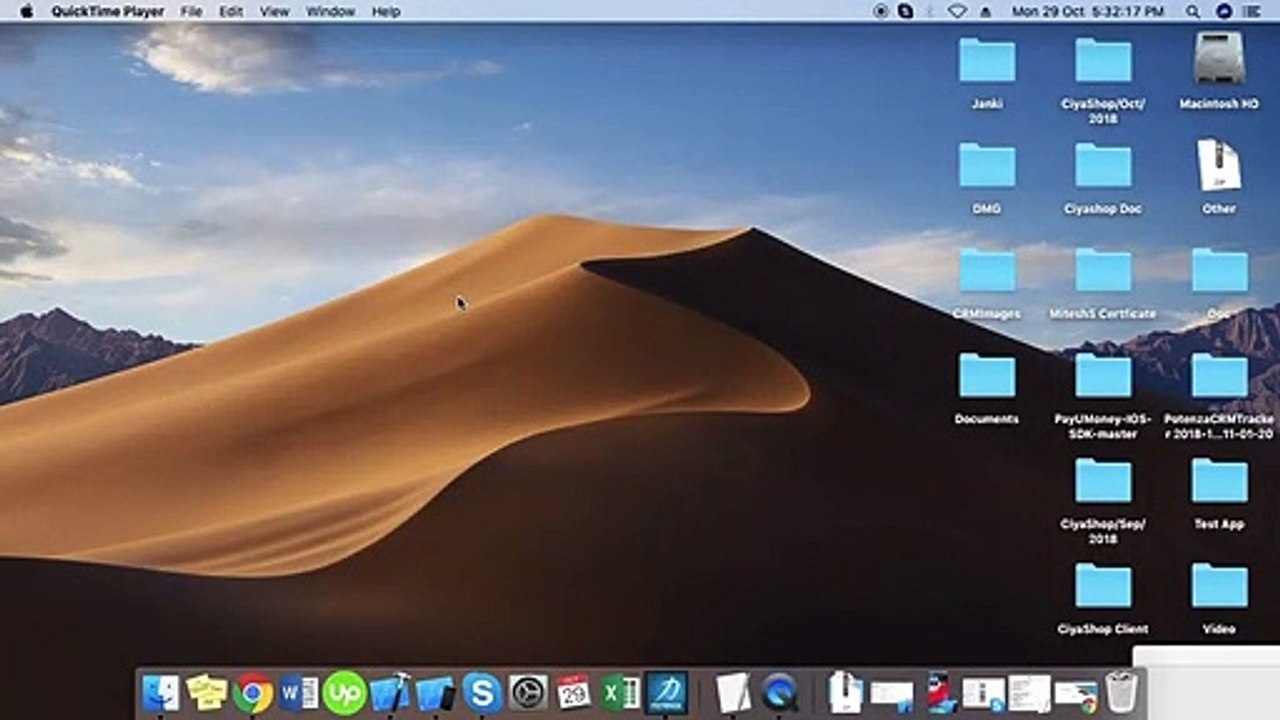
Task: Open the Apple menu
Action: 26,11
